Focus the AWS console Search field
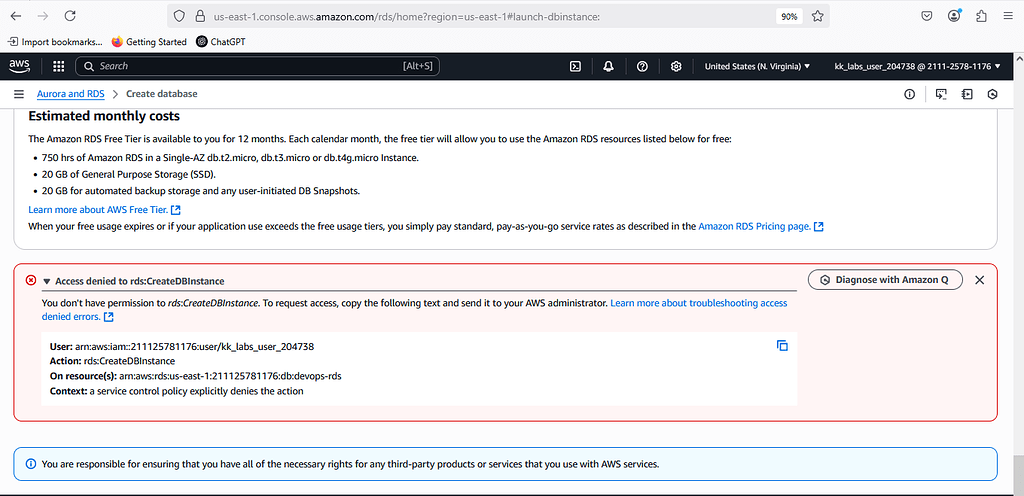Screen dimensions: 1024x496 [258, 66]
